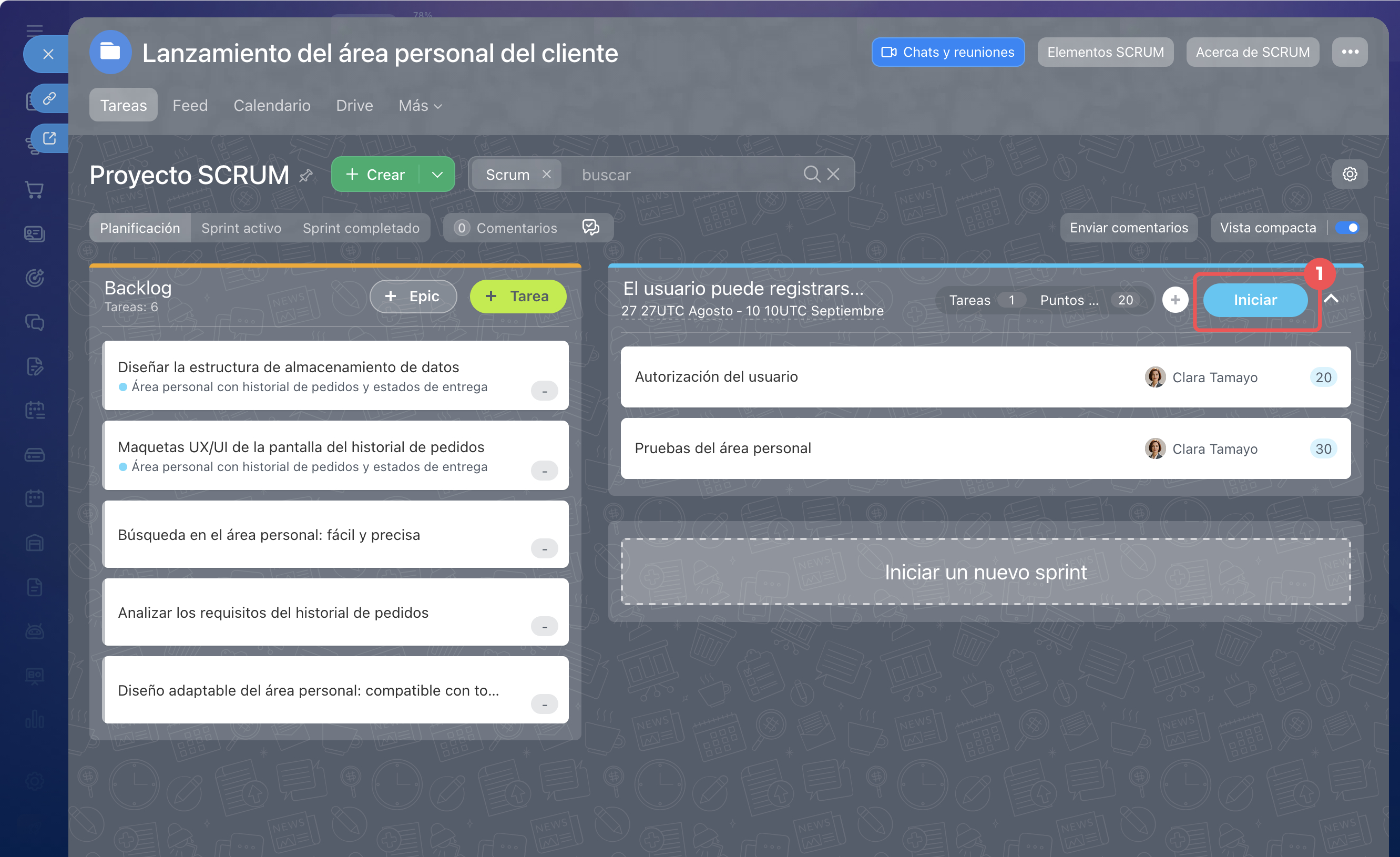Switch to the Sprint activo tab
Viewport: 1400px width, 857px height.
(241, 228)
